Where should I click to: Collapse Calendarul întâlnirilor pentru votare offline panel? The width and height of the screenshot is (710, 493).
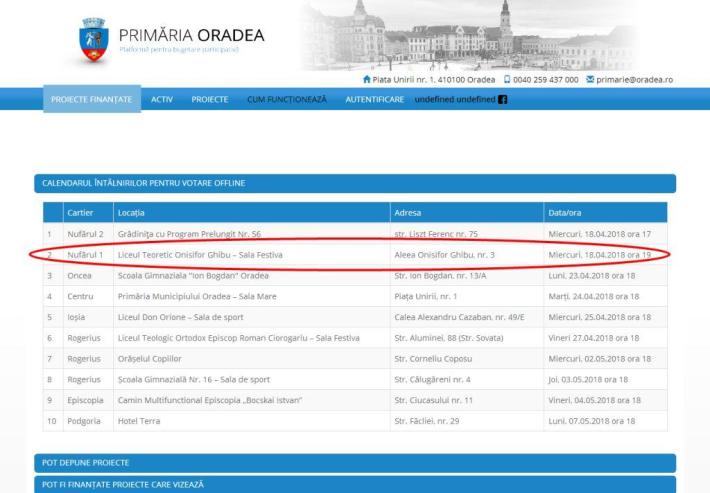point(355,183)
